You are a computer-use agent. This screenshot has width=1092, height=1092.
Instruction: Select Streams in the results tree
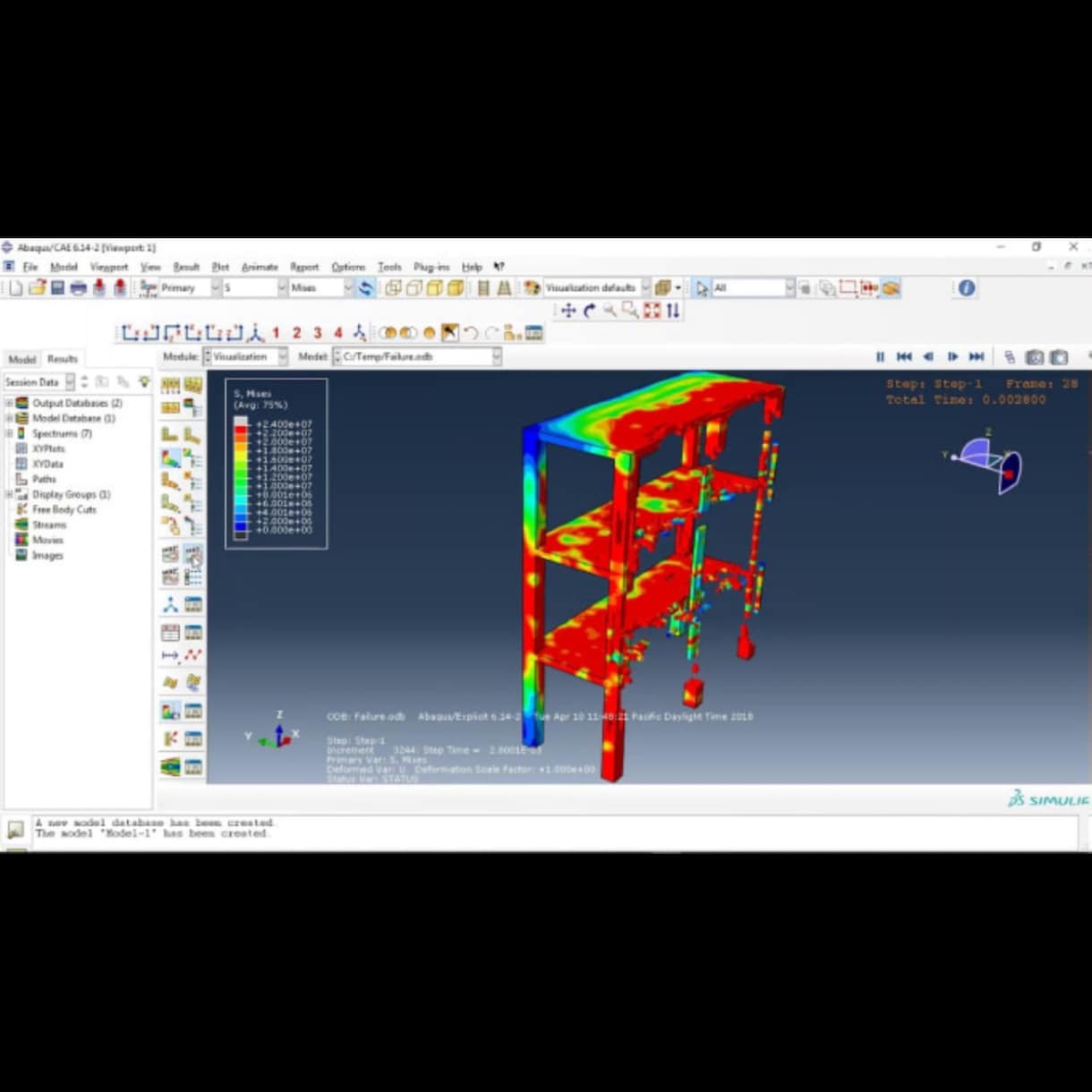tap(48, 525)
